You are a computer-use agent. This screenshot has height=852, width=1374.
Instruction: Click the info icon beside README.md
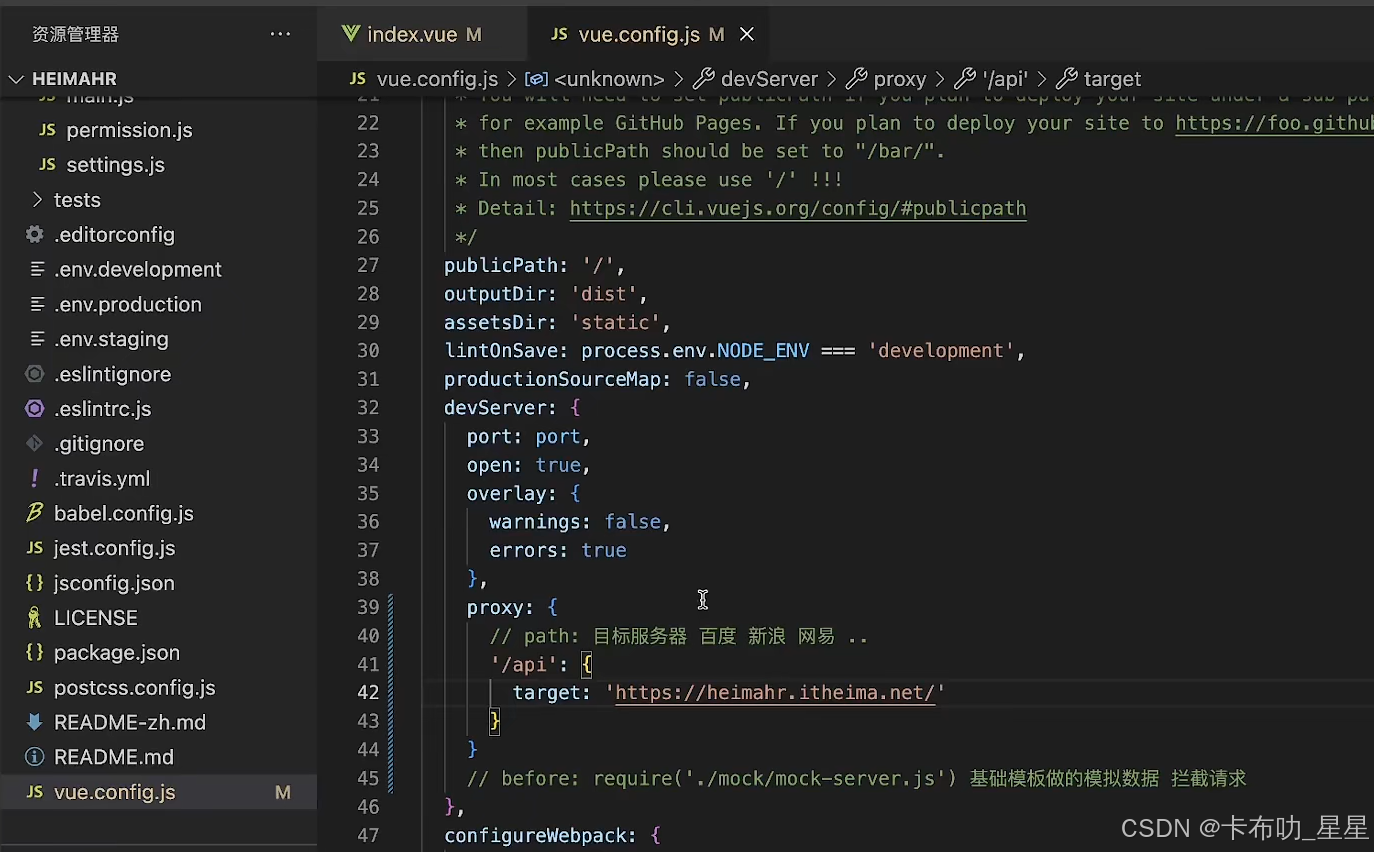tap(35, 757)
